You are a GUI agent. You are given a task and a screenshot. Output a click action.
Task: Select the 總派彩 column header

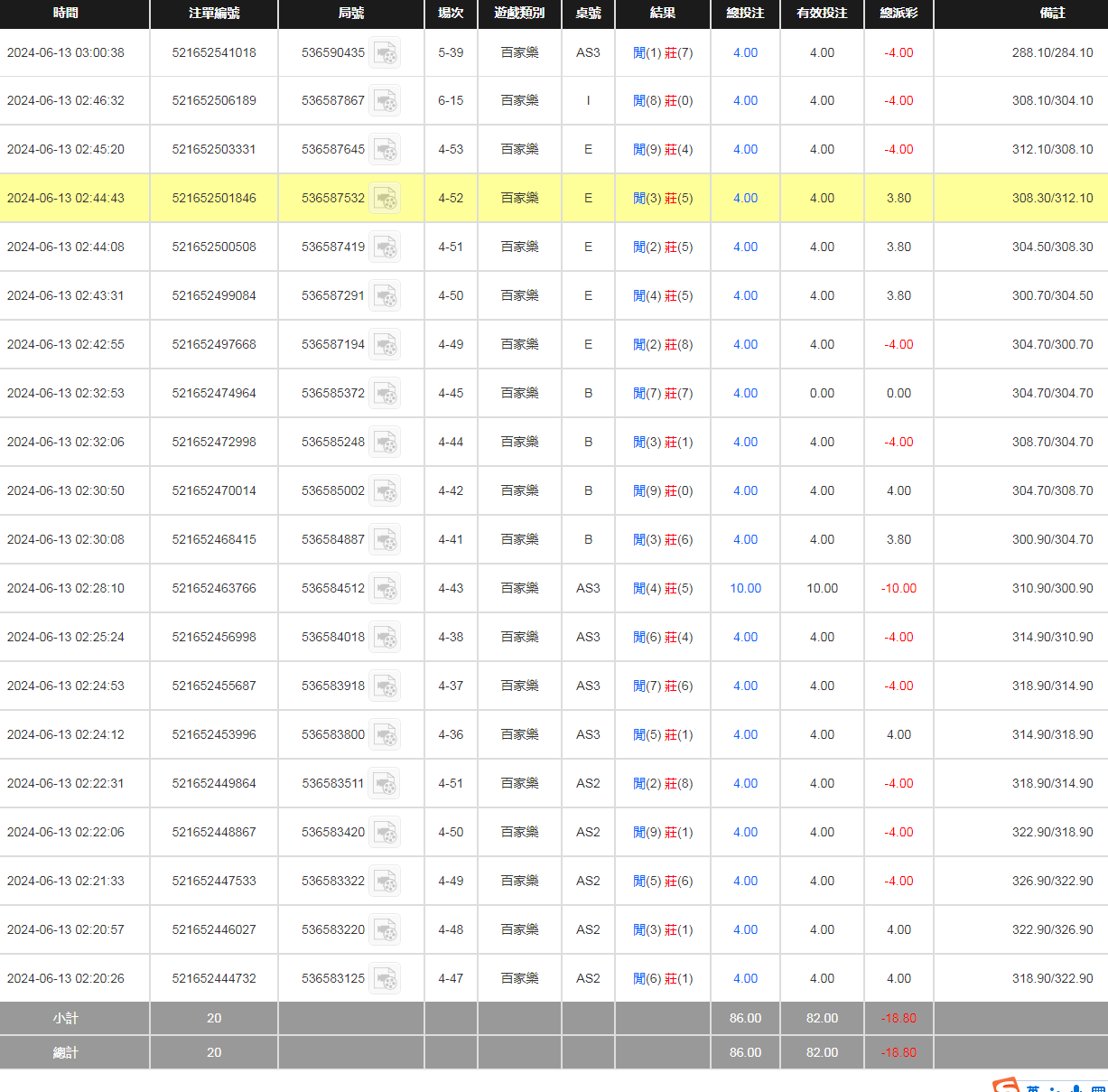(899, 13)
